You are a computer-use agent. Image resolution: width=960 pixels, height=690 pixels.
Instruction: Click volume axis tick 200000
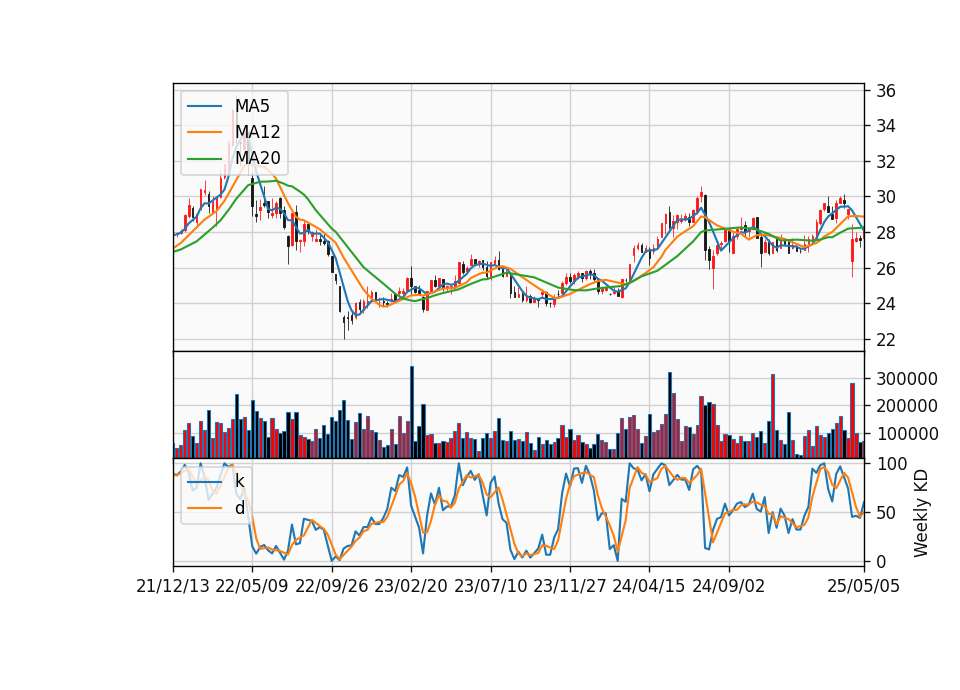[x=907, y=406]
